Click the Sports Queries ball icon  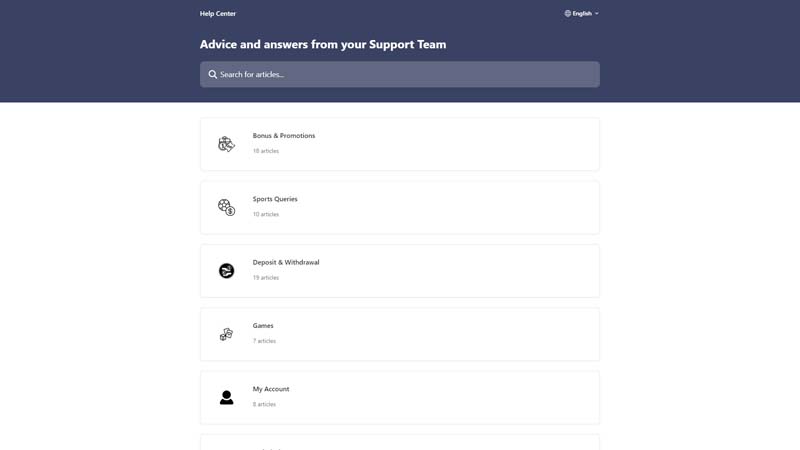coord(226,207)
